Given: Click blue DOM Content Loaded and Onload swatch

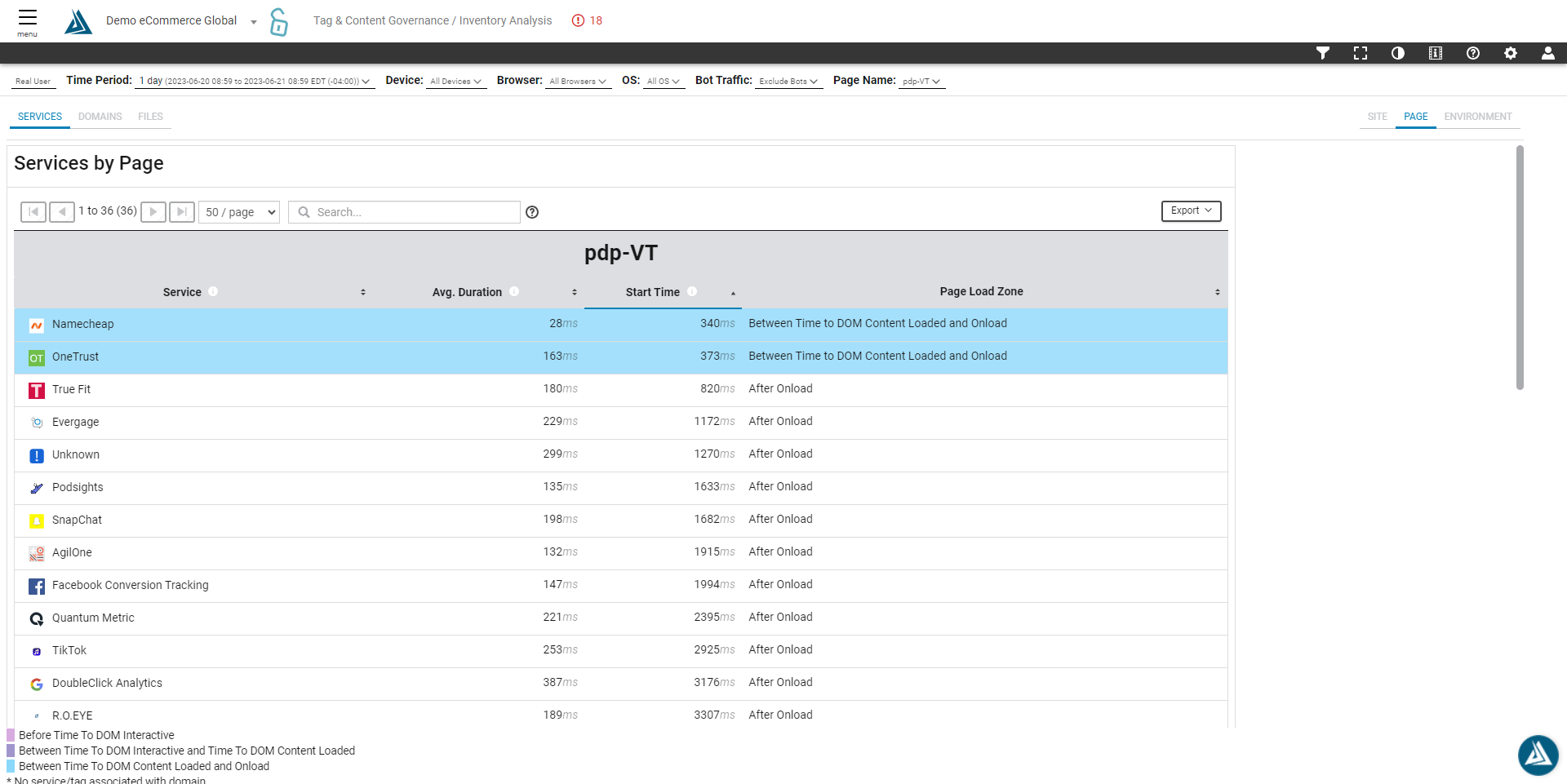Looking at the screenshot, I should pos(11,766).
